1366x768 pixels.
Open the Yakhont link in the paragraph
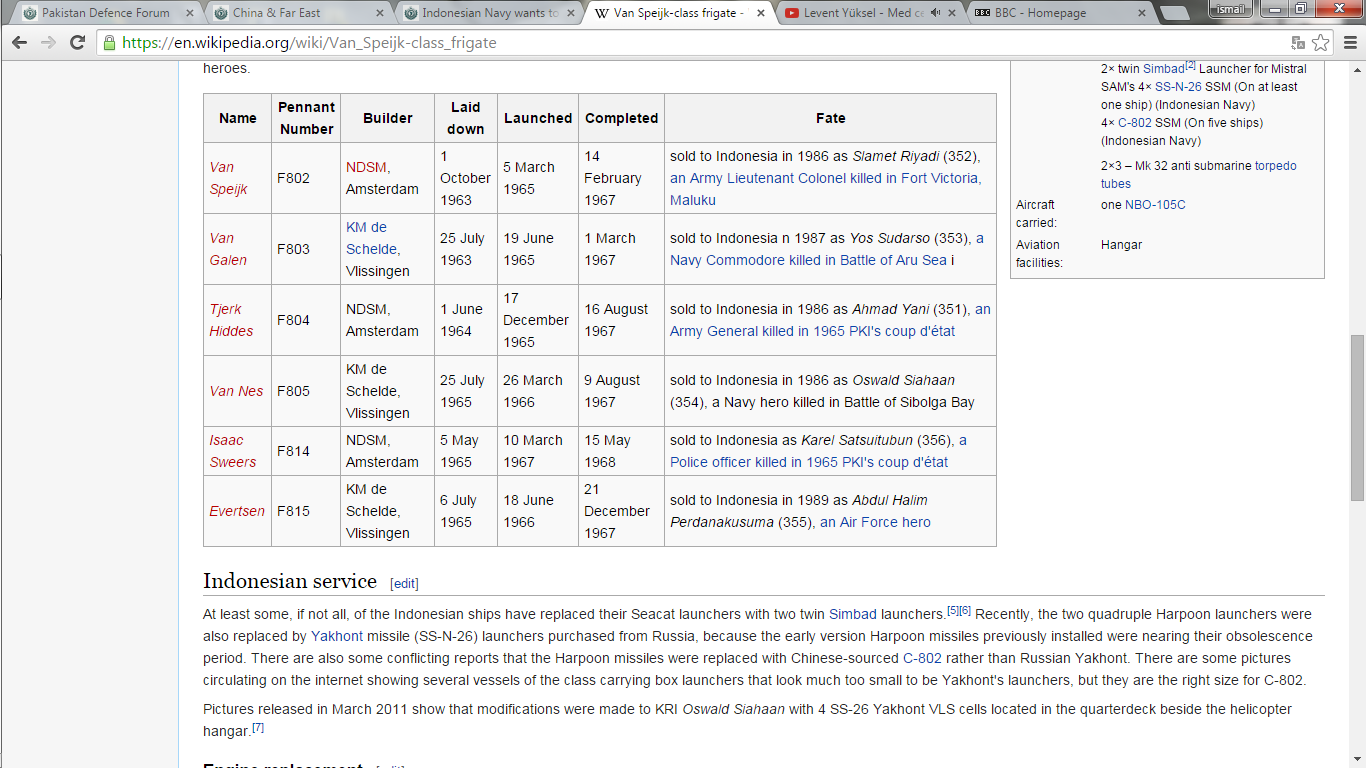(335, 636)
